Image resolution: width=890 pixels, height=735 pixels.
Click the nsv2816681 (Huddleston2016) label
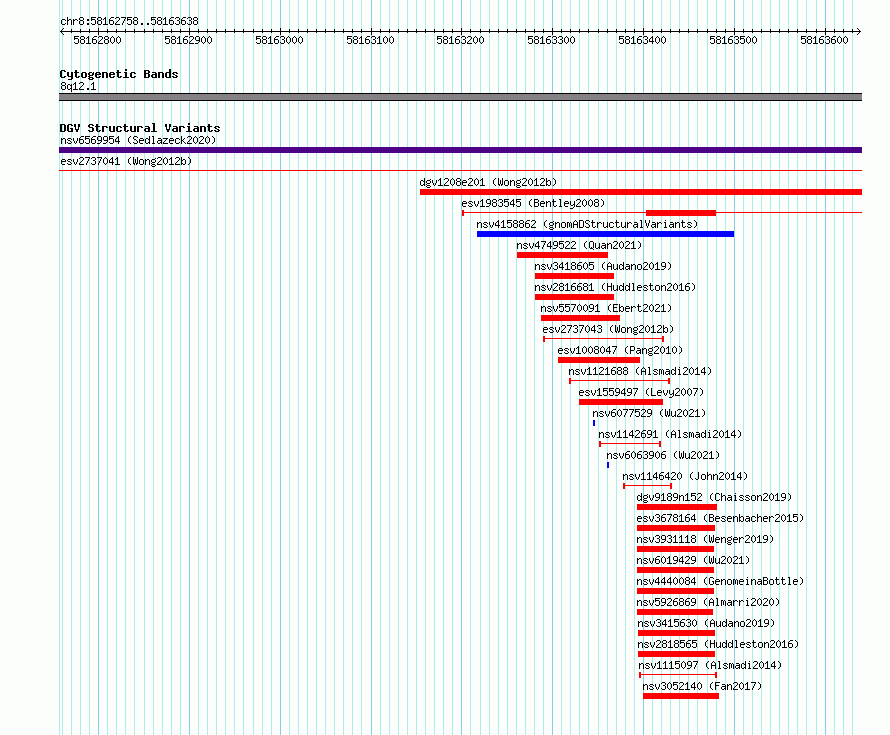coord(615,287)
